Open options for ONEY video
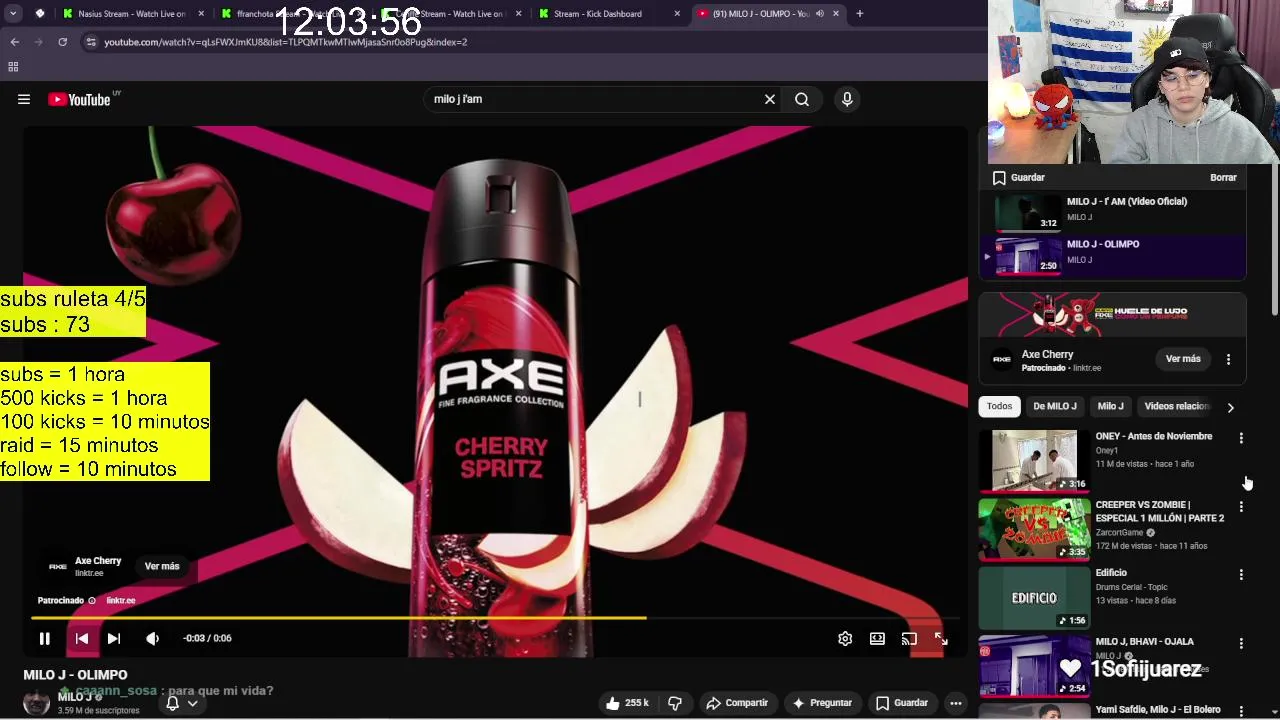1280x720 pixels. [x=1241, y=438]
